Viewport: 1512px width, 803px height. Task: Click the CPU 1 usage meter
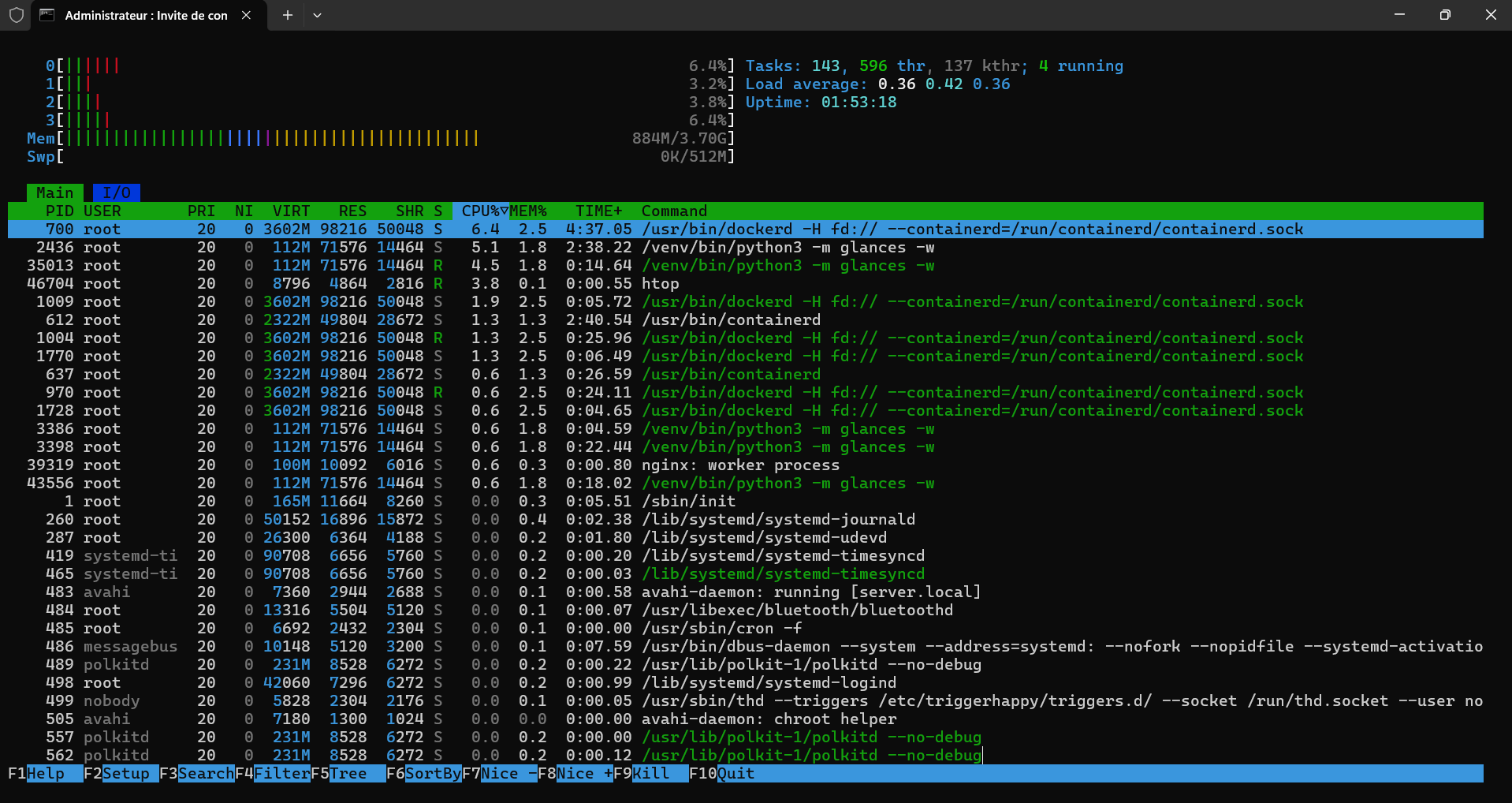point(390,84)
